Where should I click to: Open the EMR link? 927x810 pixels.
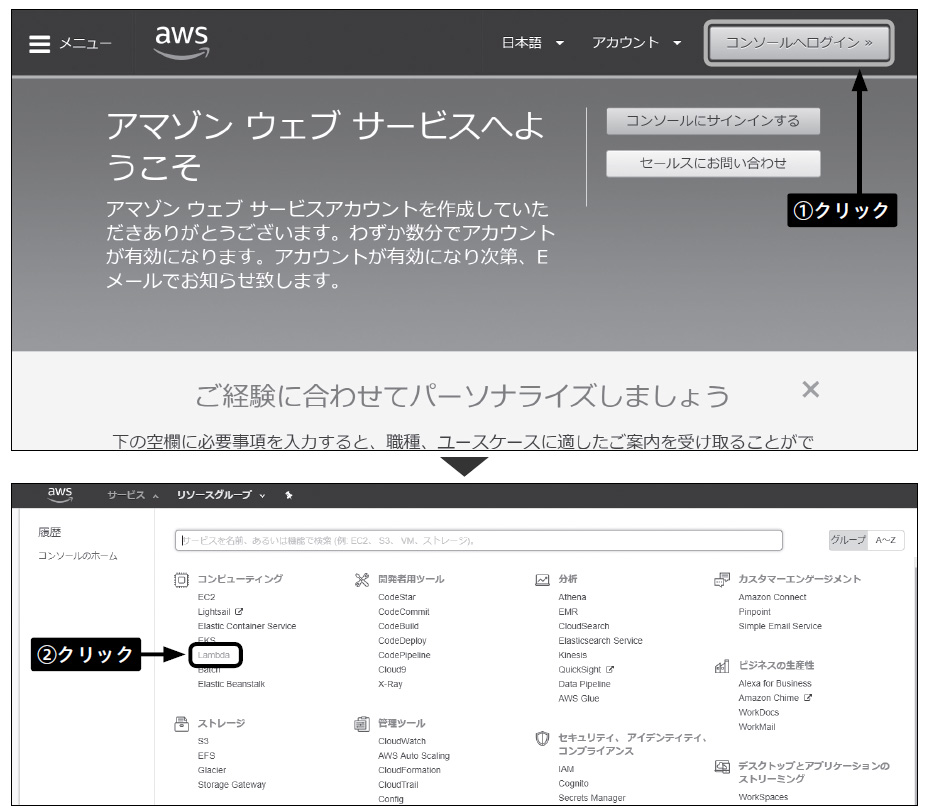point(568,612)
